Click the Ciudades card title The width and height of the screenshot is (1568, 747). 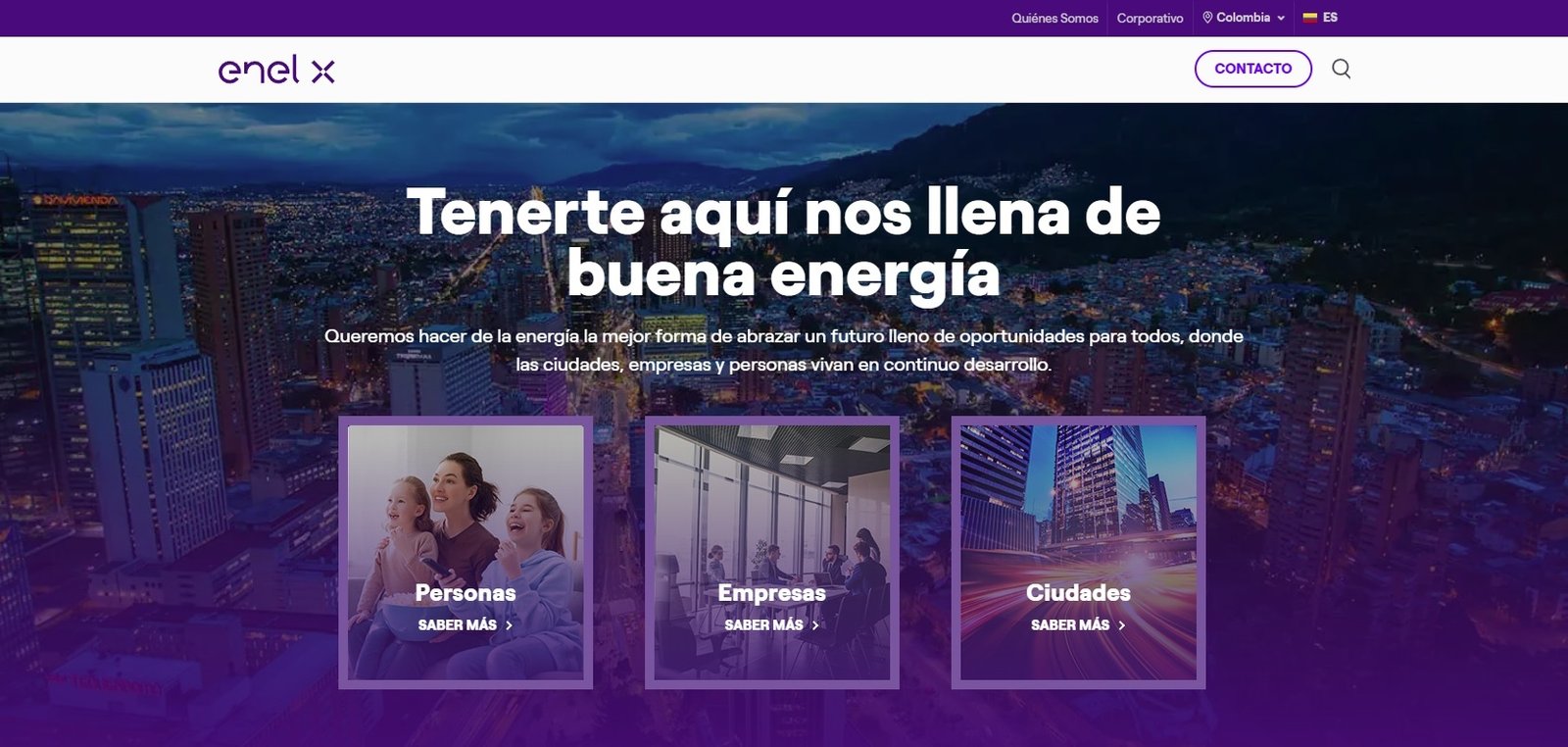1078,593
